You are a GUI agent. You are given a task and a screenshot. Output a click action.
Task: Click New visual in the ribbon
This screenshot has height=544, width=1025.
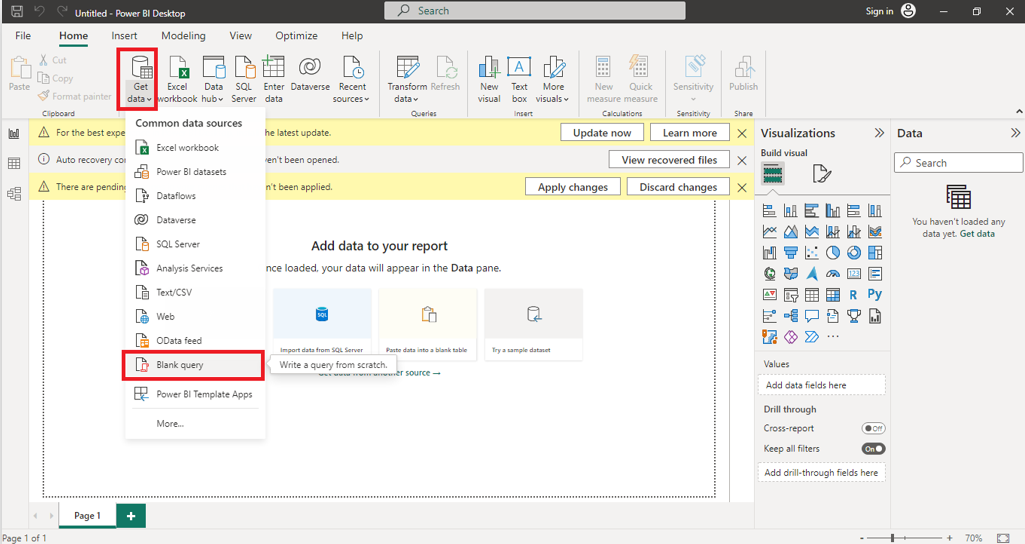489,80
